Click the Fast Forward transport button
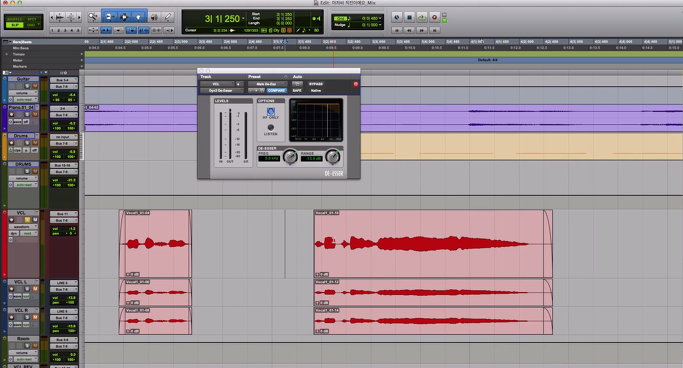Image resolution: width=683 pixels, height=368 pixels. click(x=422, y=30)
